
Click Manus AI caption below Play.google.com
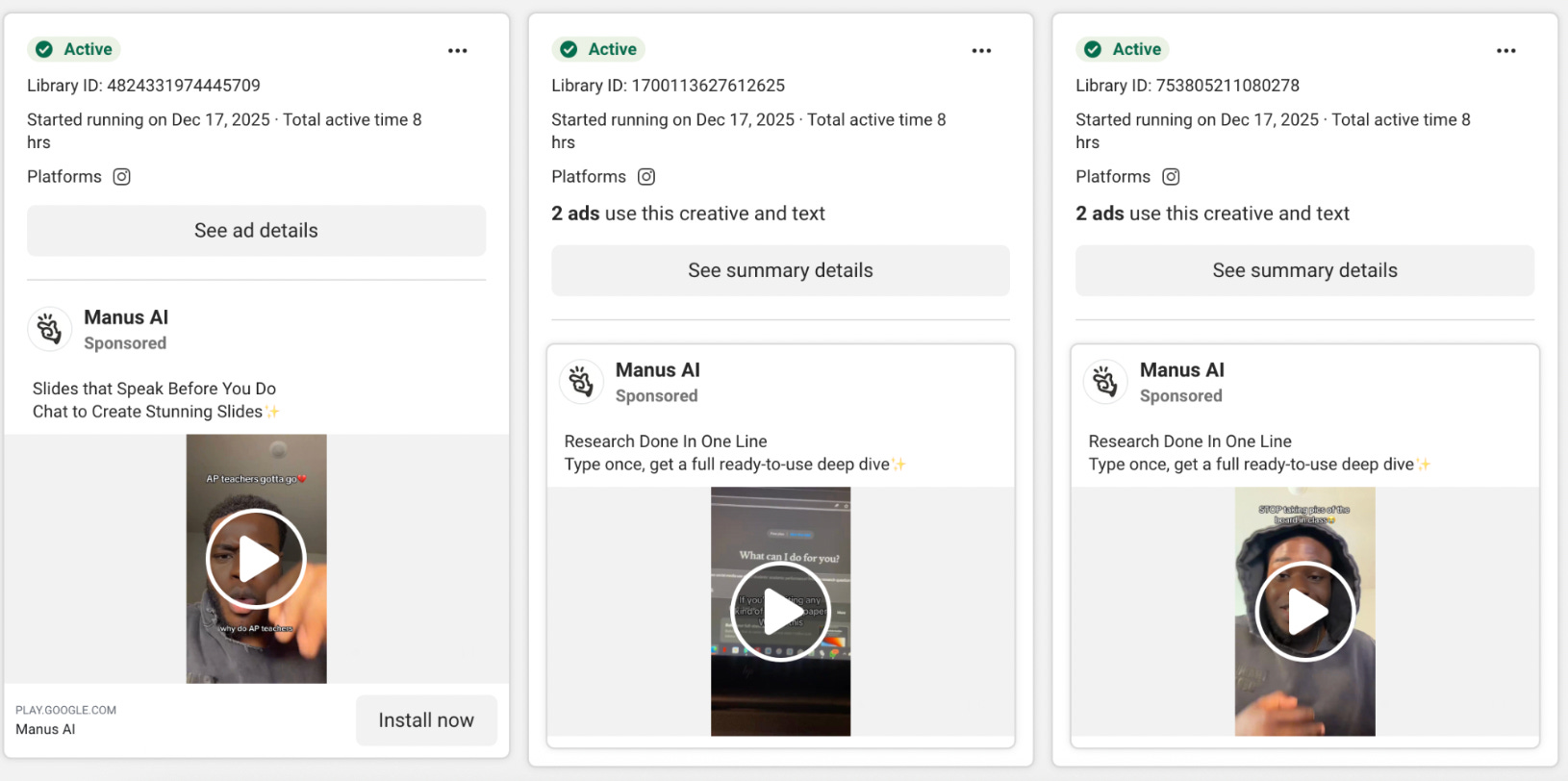coord(45,729)
